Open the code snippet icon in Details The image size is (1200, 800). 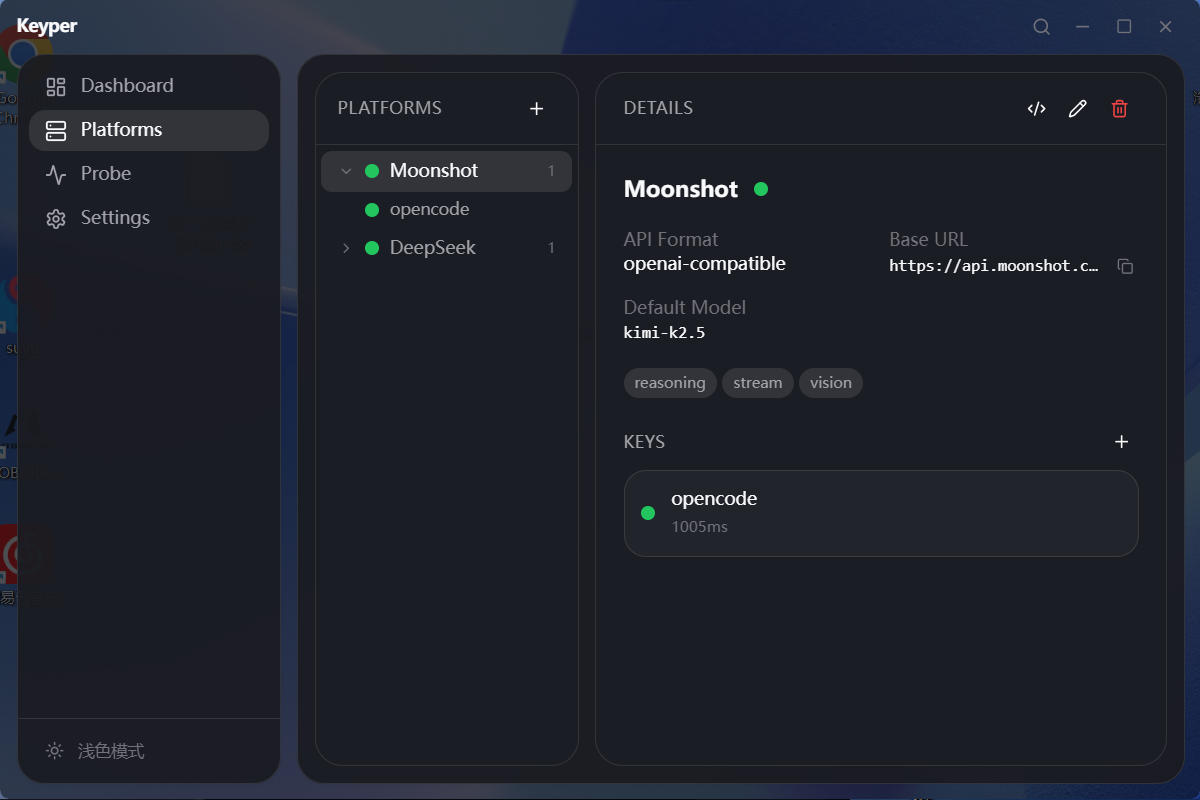tap(1037, 109)
